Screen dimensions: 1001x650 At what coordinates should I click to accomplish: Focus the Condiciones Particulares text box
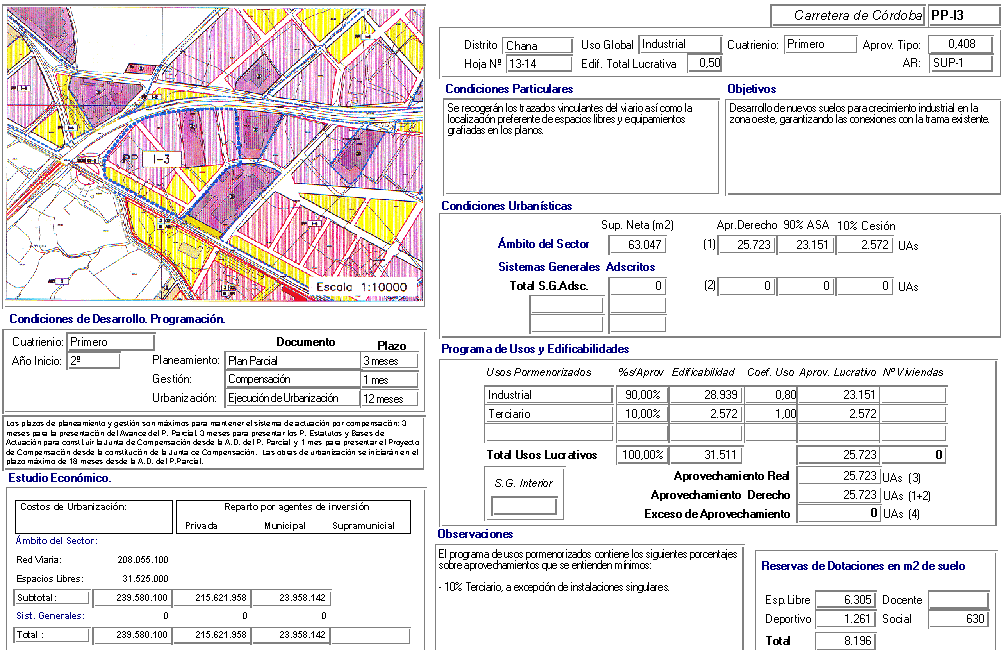[580, 146]
